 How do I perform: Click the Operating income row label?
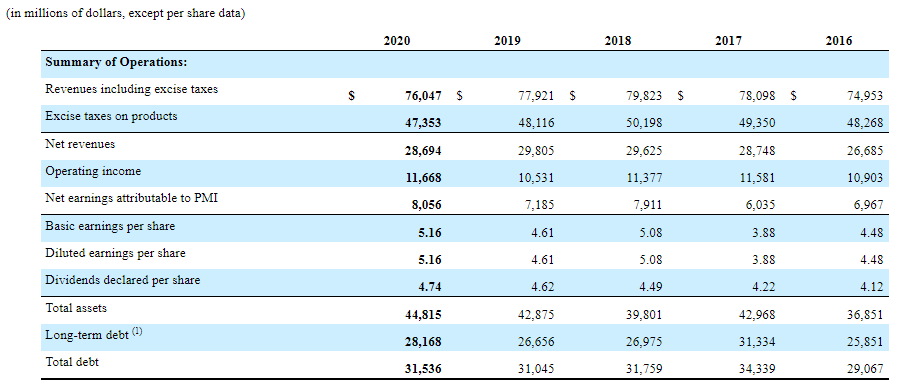pyautogui.click(x=93, y=171)
